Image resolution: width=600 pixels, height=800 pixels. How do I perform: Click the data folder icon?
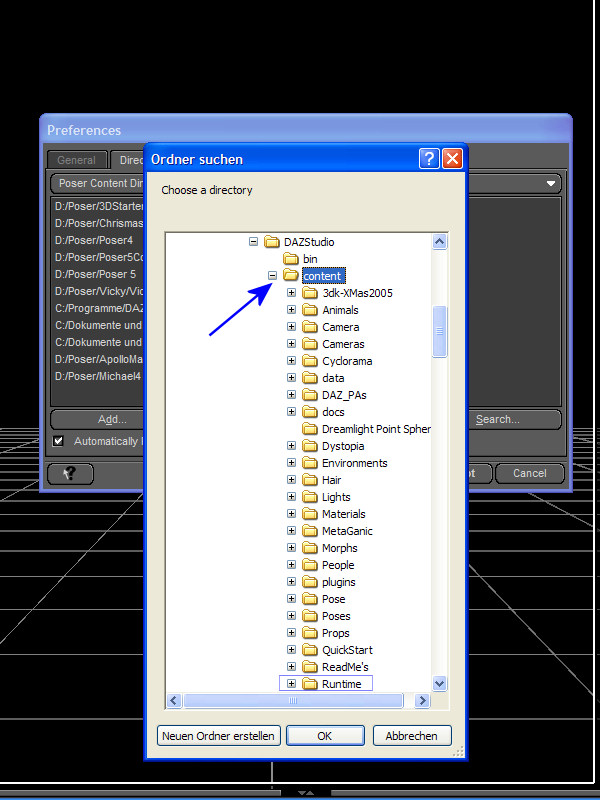pyautogui.click(x=310, y=378)
